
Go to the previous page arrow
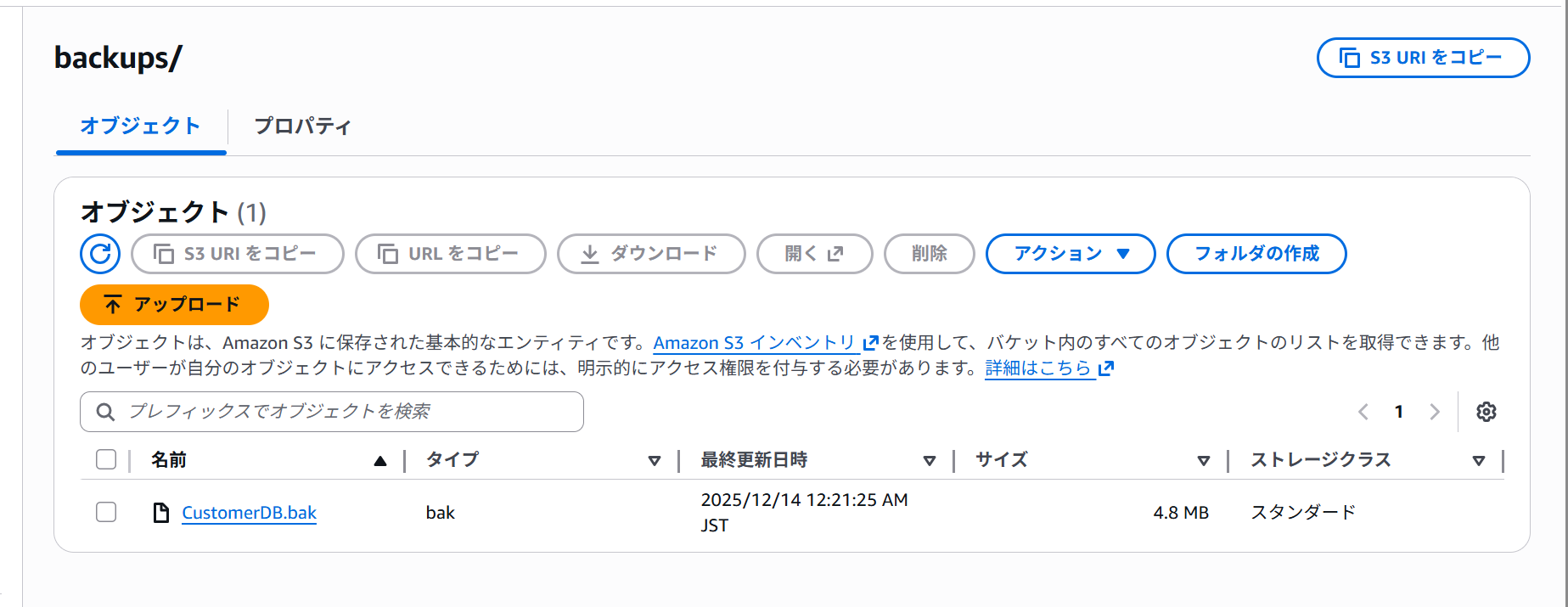pyautogui.click(x=1363, y=412)
